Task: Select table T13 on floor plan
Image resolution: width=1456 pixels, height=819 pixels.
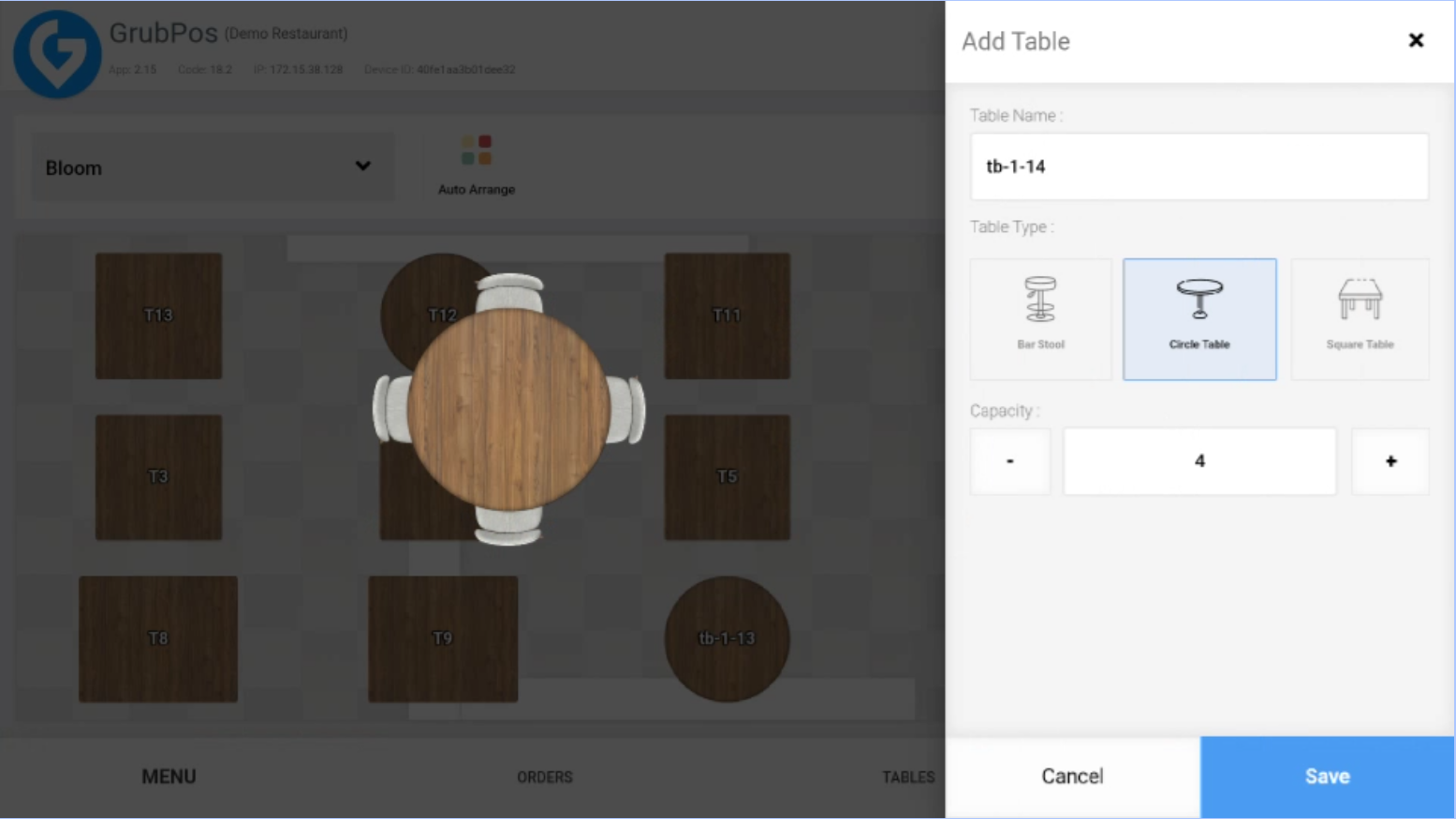Action: pyautogui.click(x=158, y=315)
